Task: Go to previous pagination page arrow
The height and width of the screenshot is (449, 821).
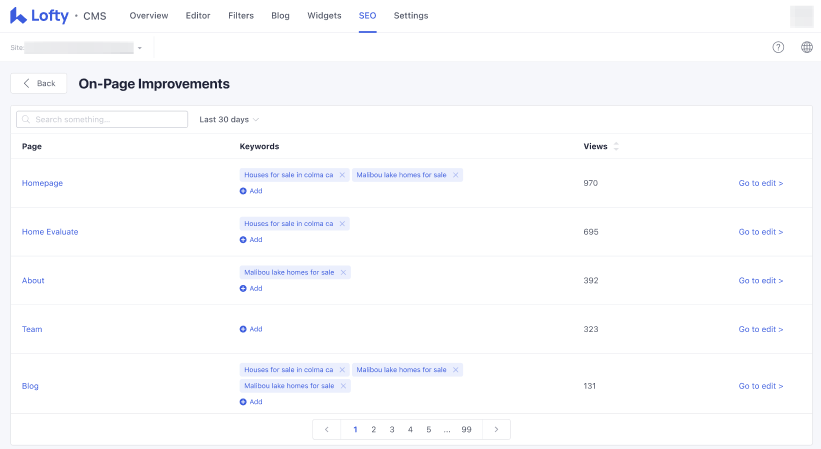Action: pyautogui.click(x=327, y=430)
